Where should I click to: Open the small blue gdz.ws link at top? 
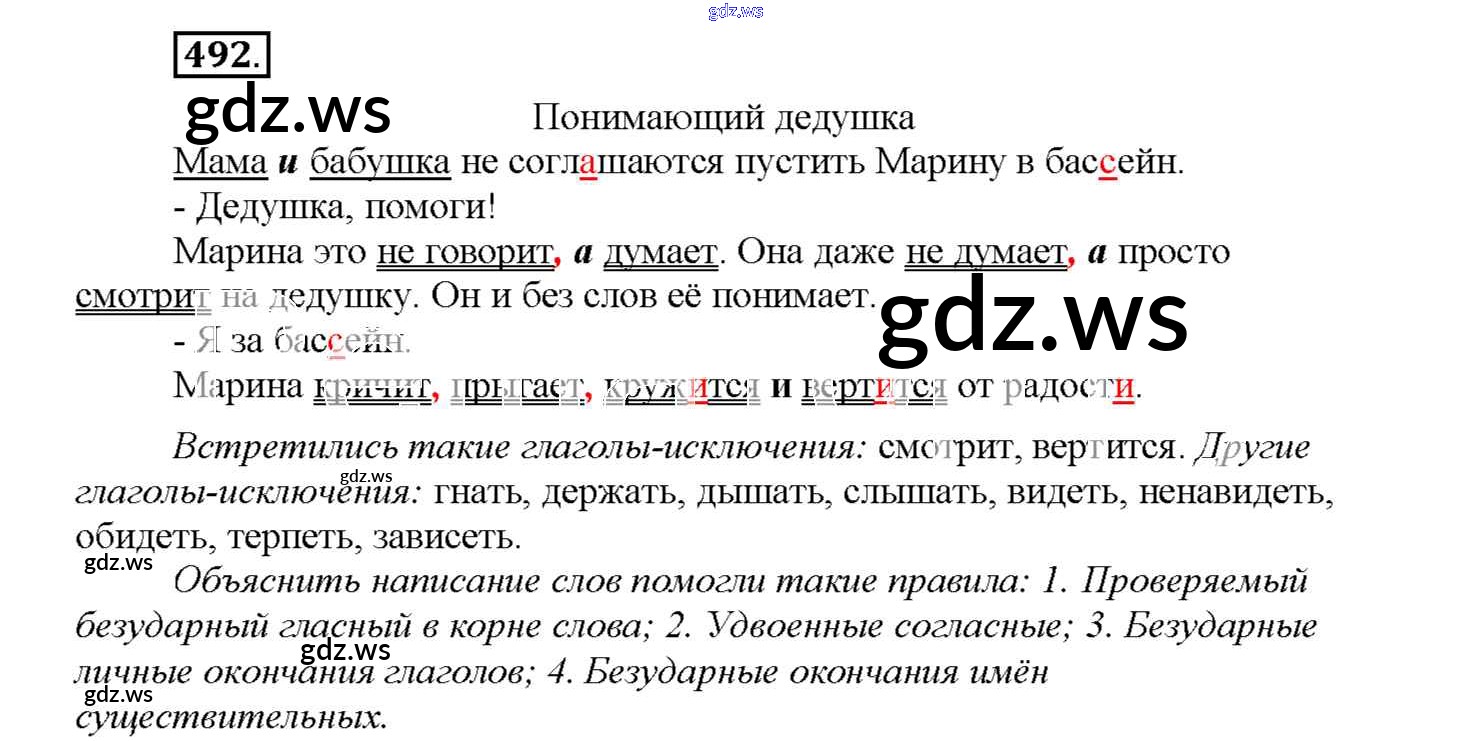tap(735, 11)
